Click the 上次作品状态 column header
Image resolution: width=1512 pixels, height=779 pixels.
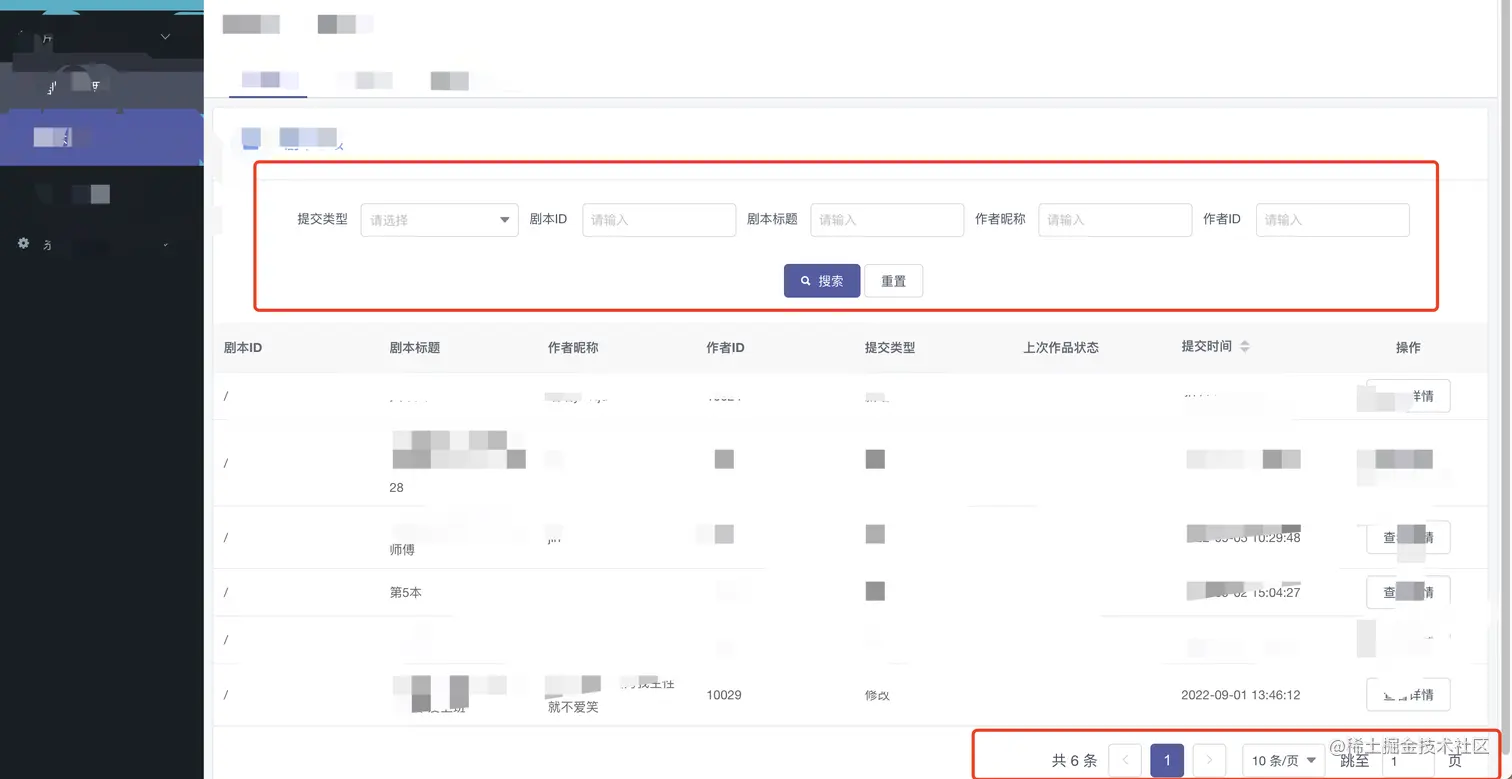pos(1061,348)
